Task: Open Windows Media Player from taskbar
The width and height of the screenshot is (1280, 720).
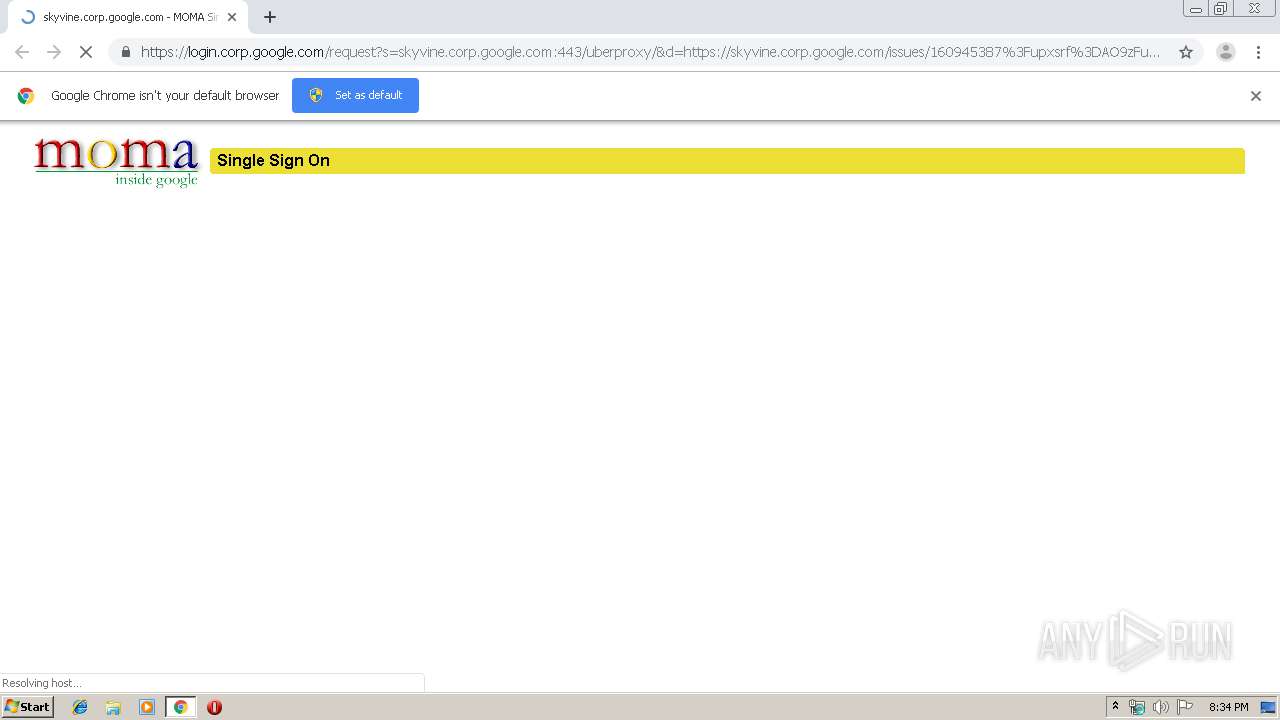Action: [147, 707]
